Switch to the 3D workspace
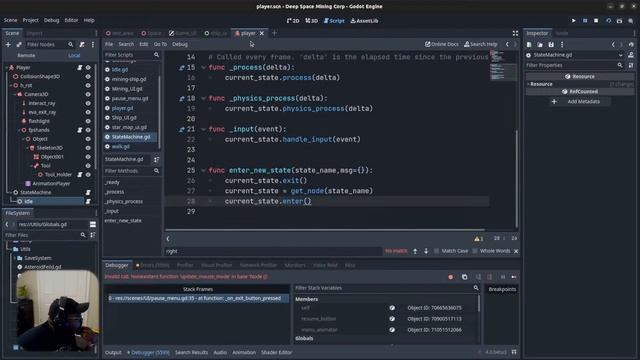Image resolution: width=640 pixels, height=360 pixels. click(311, 20)
